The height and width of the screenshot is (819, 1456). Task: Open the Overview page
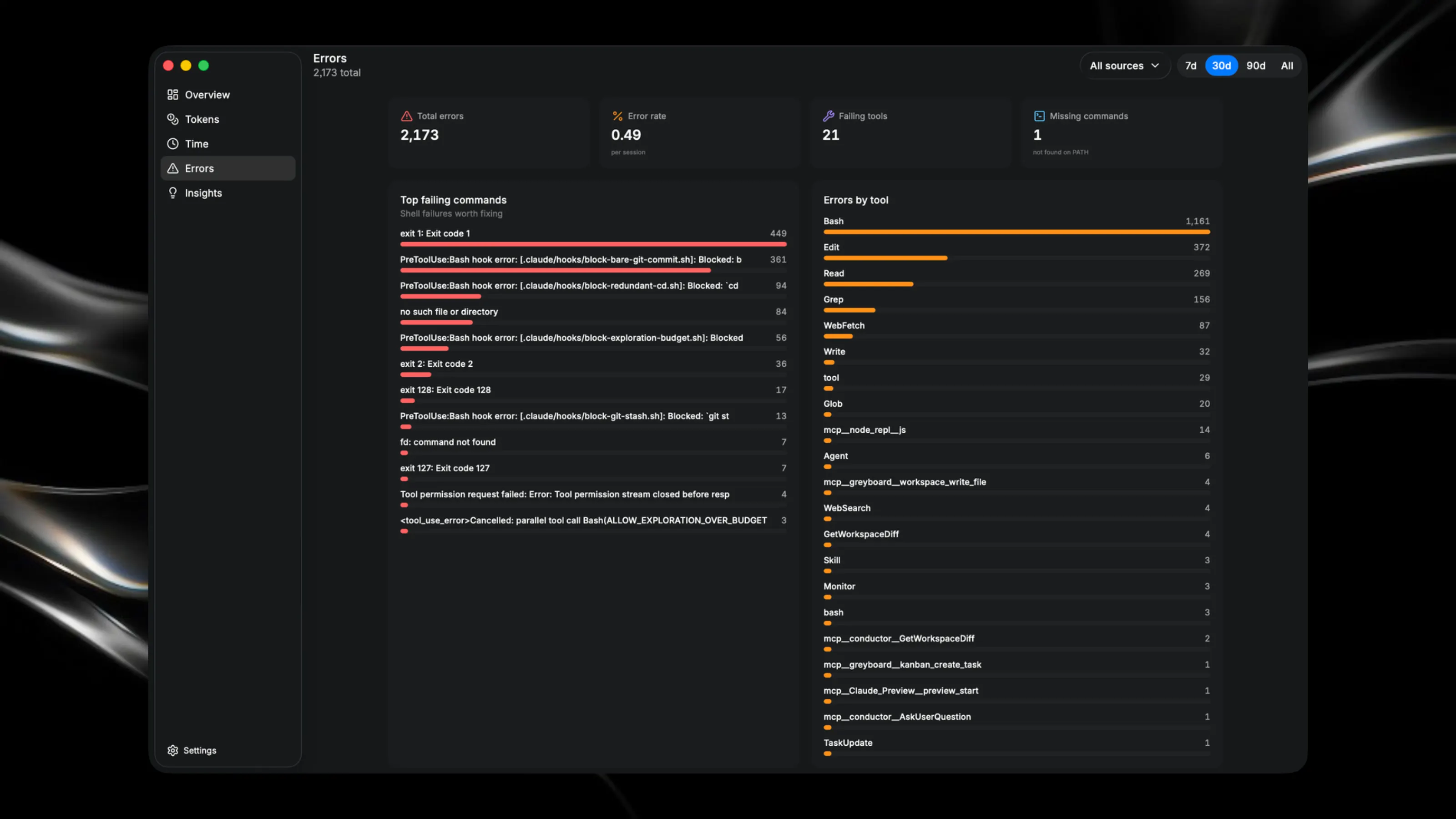[228, 94]
